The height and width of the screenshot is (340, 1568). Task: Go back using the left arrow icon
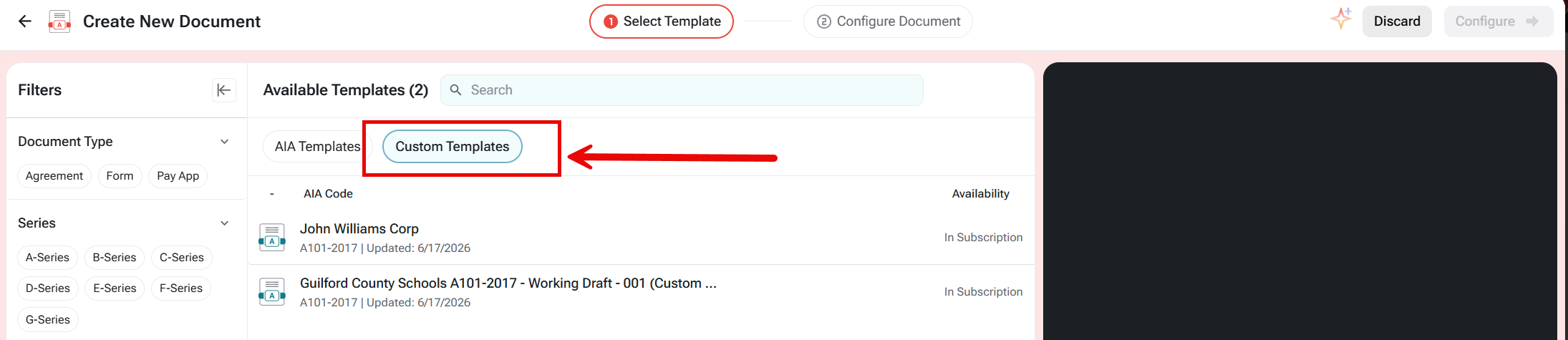point(25,21)
